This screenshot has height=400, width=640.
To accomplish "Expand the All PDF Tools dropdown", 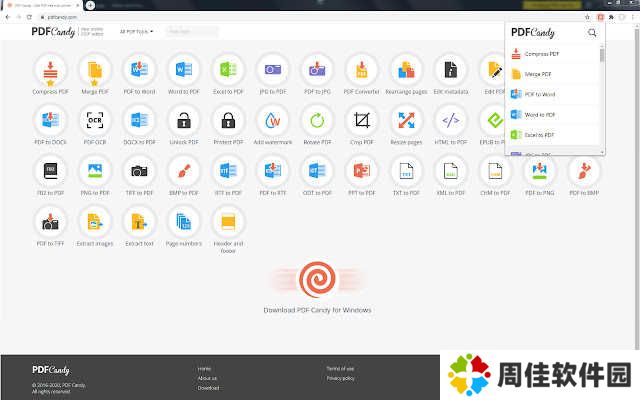I will [x=136, y=32].
